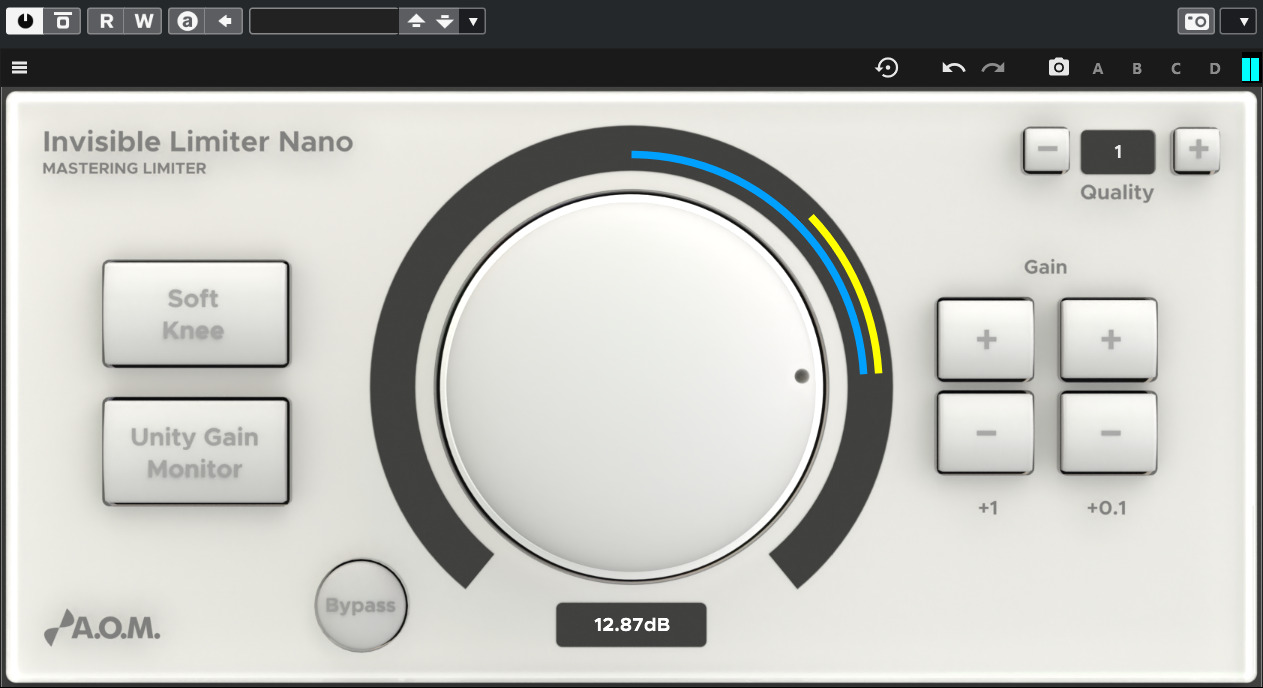
Task: Click the bypass effect icon in the host bar
Action: coord(62,21)
